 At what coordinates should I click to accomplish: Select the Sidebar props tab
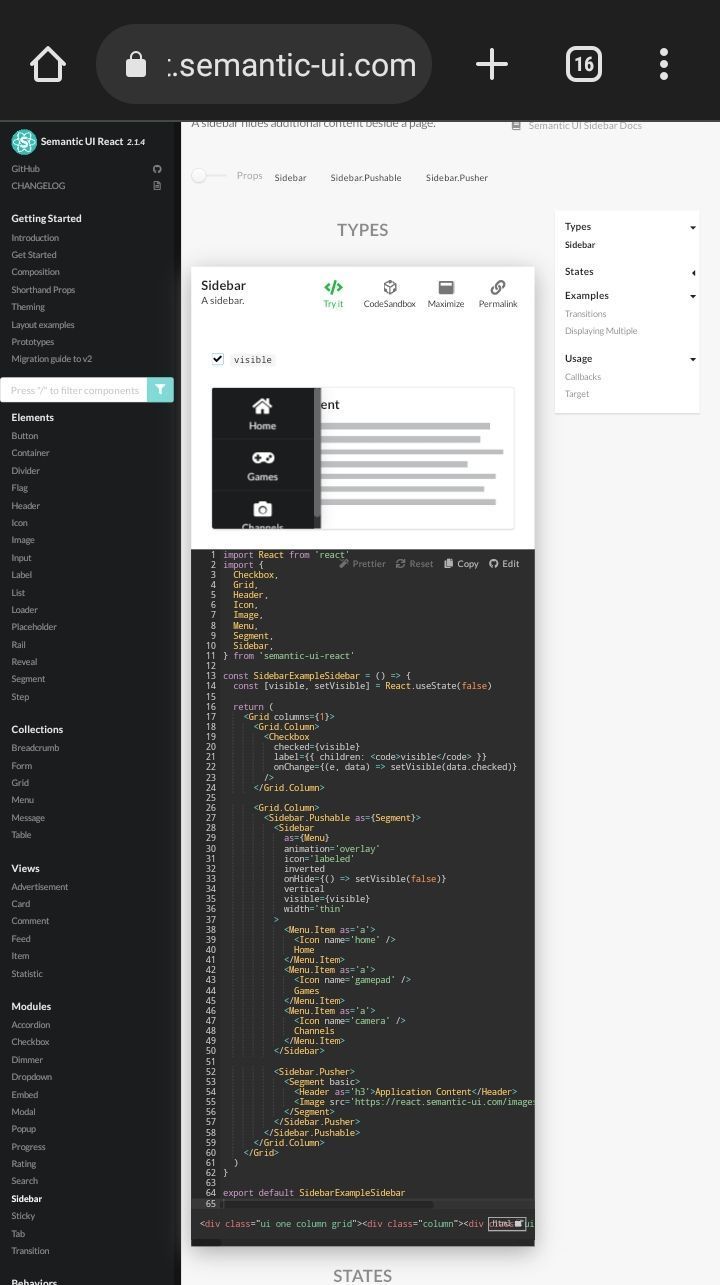[290, 178]
